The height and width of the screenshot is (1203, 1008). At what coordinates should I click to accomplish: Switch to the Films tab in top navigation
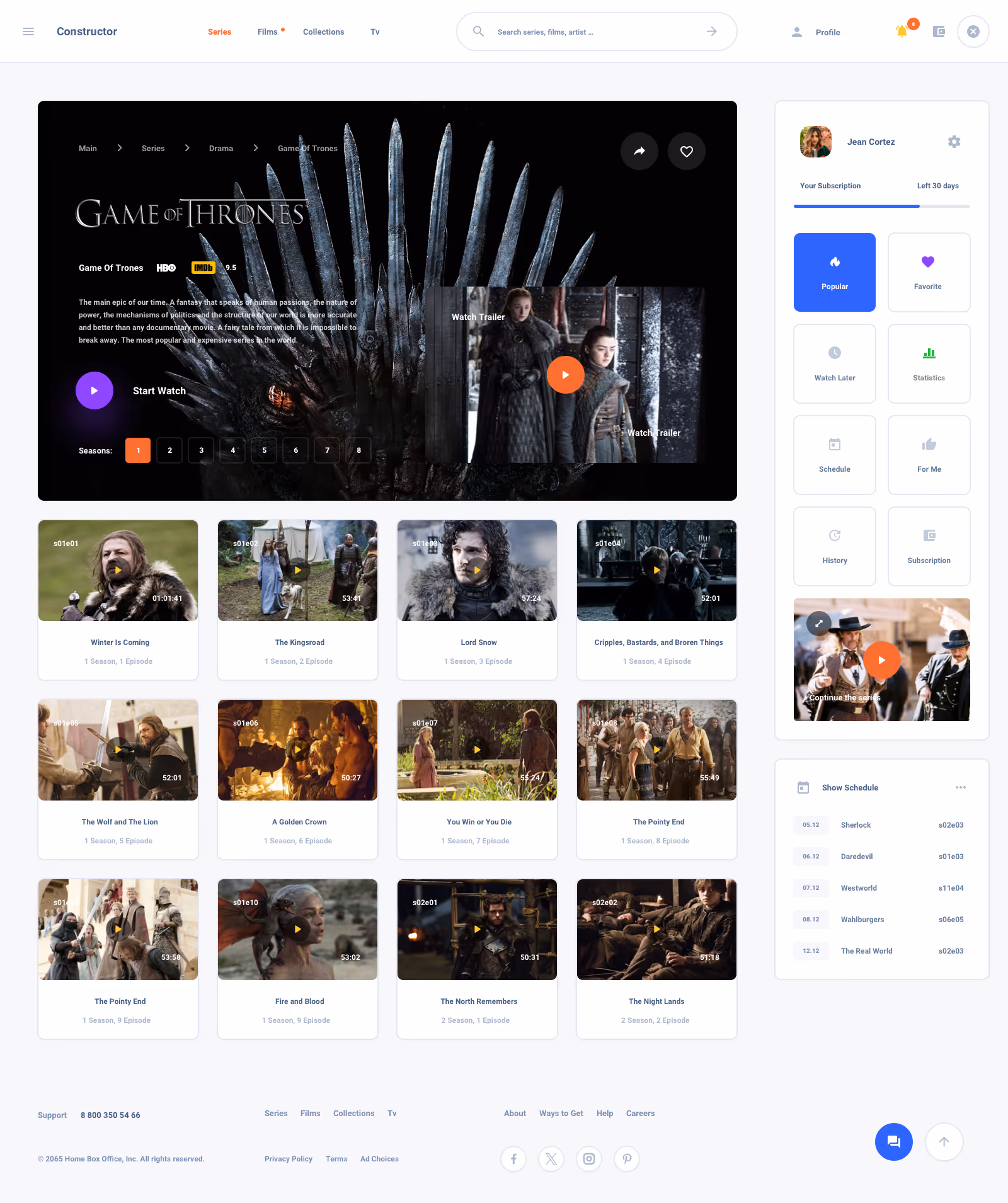click(x=267, y=31)
